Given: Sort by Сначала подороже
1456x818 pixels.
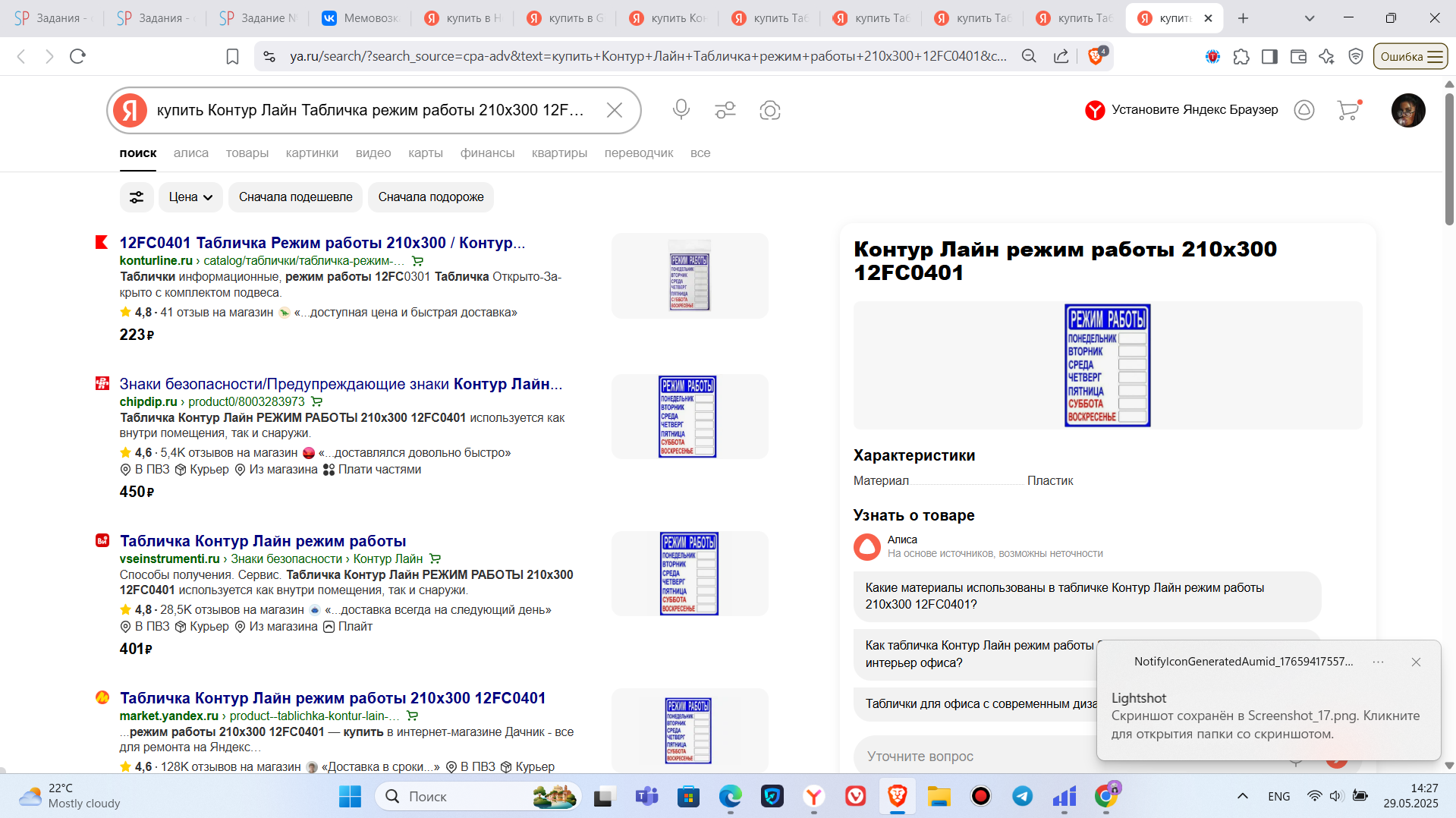Looking at the screenshot, I should coord(431,197).
